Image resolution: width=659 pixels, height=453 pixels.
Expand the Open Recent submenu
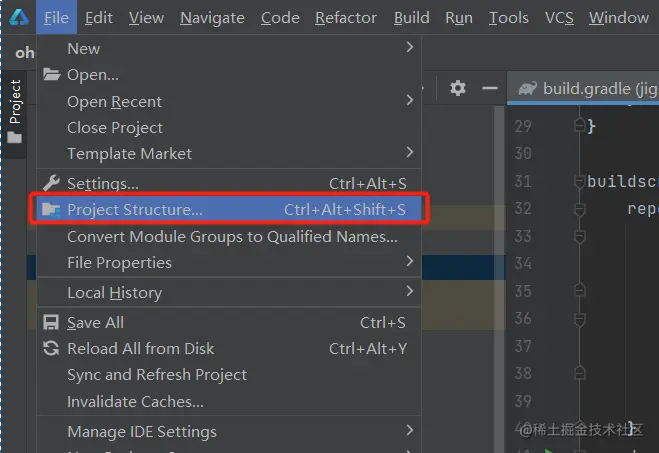click(410, 101)
